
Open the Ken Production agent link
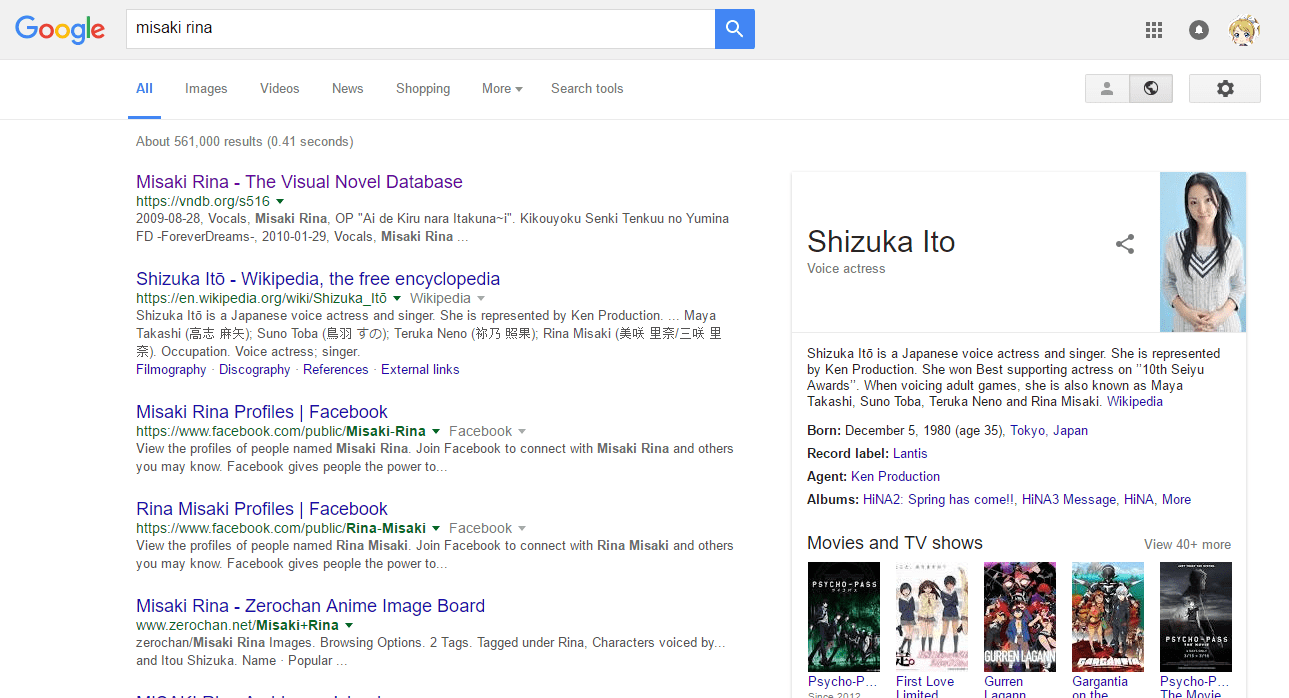896,477
